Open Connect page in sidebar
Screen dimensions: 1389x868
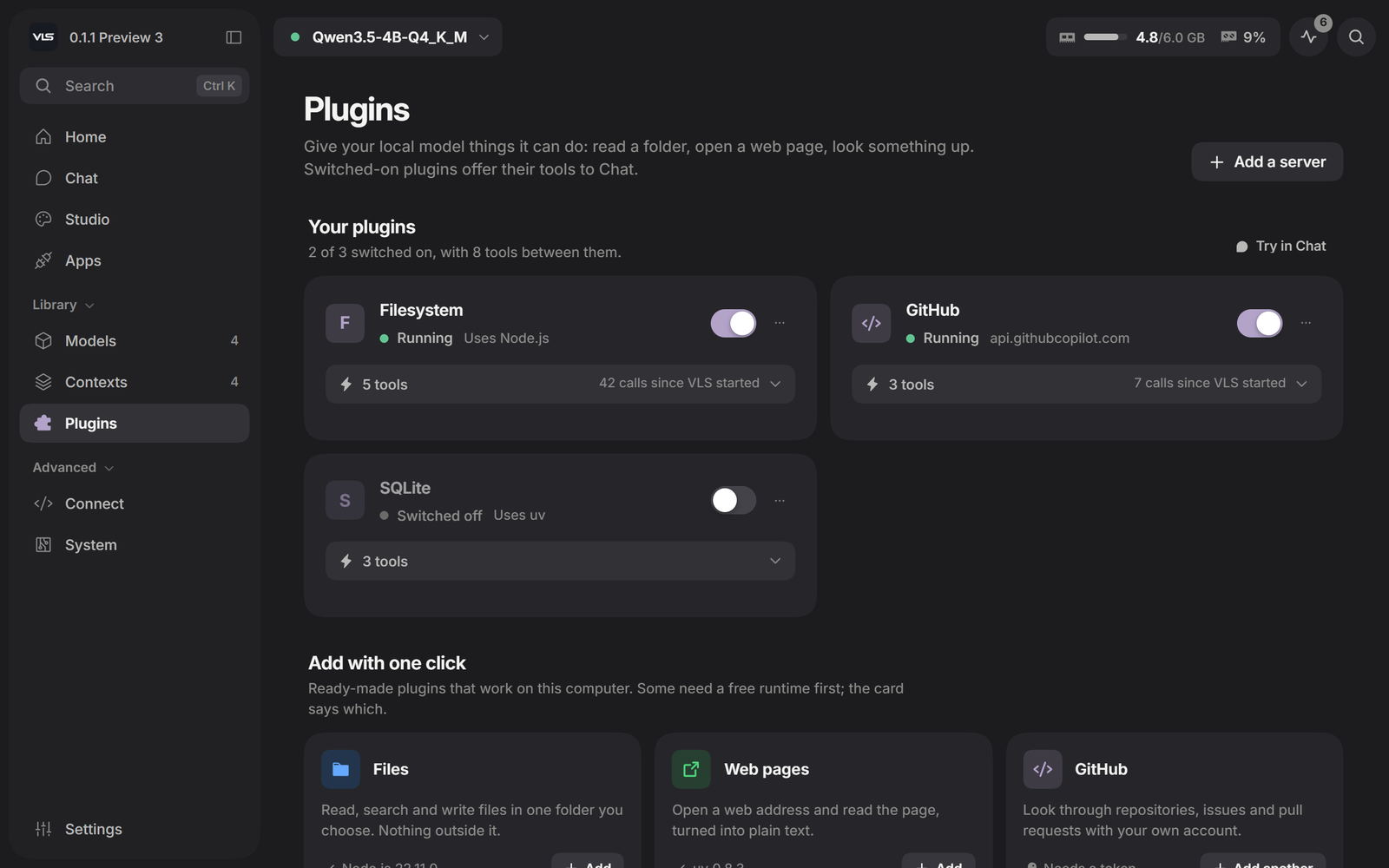click(x=135, y=503)
